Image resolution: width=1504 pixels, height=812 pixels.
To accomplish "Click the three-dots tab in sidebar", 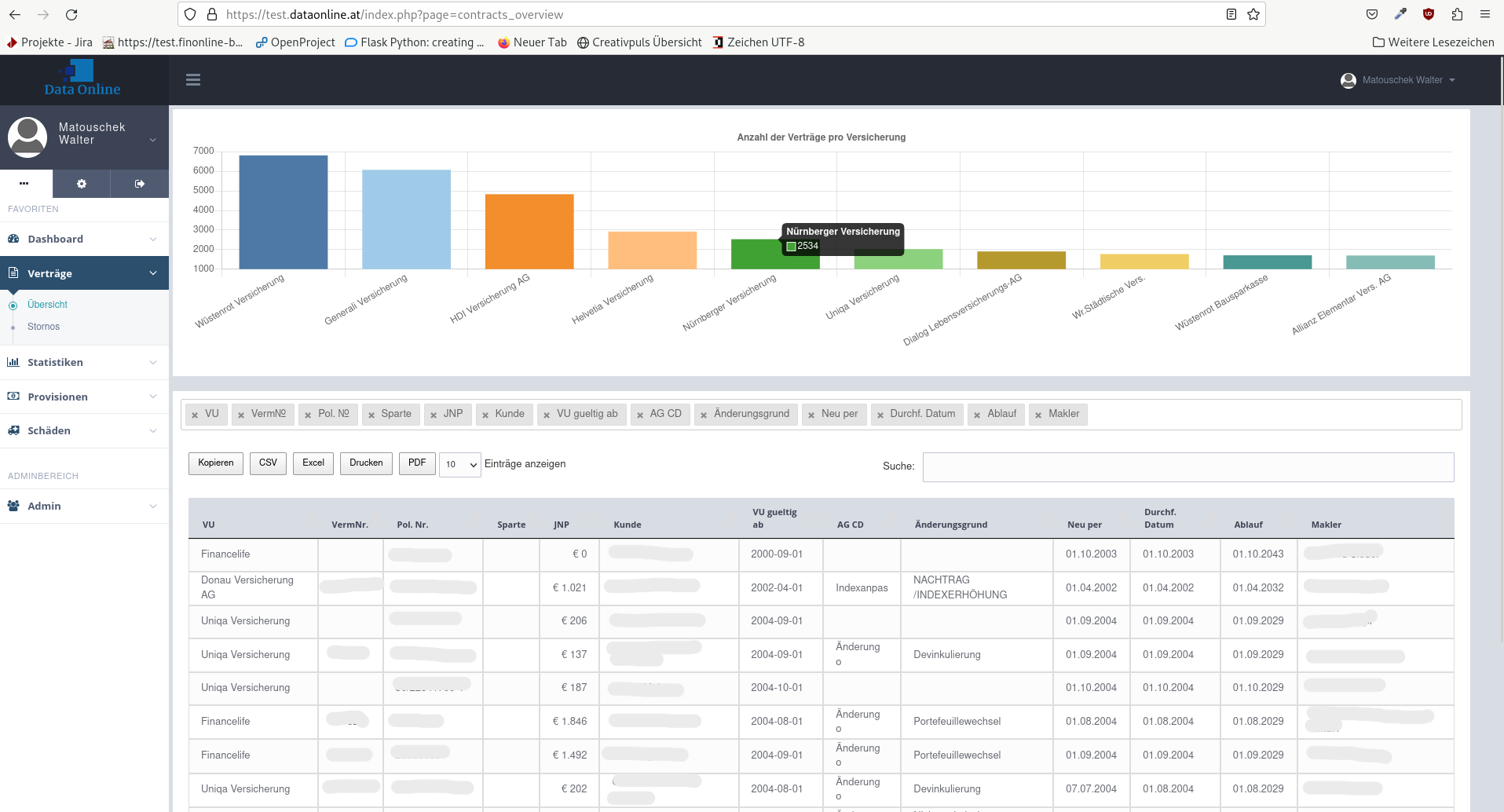I will click(x=24, y=184).
